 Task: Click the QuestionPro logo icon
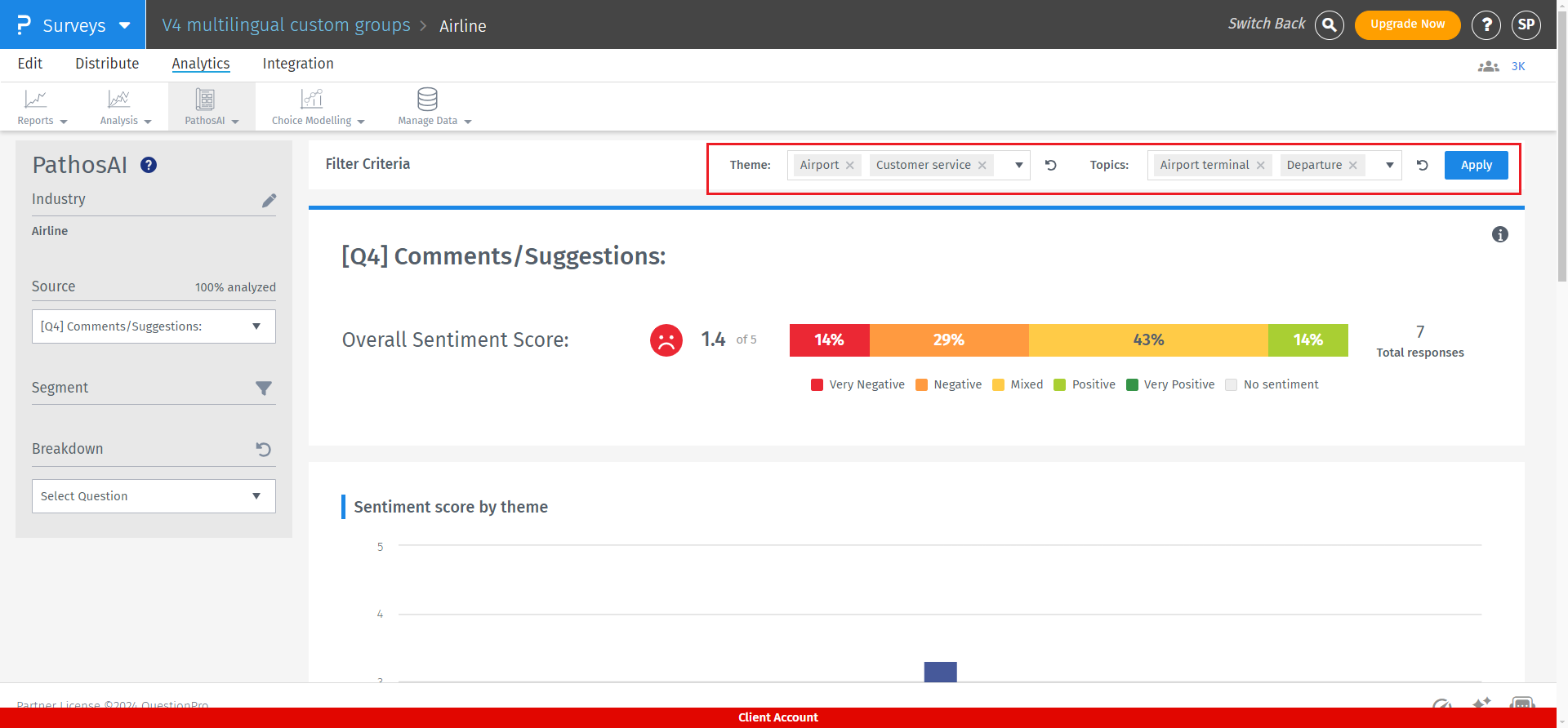tap(24, 25)
